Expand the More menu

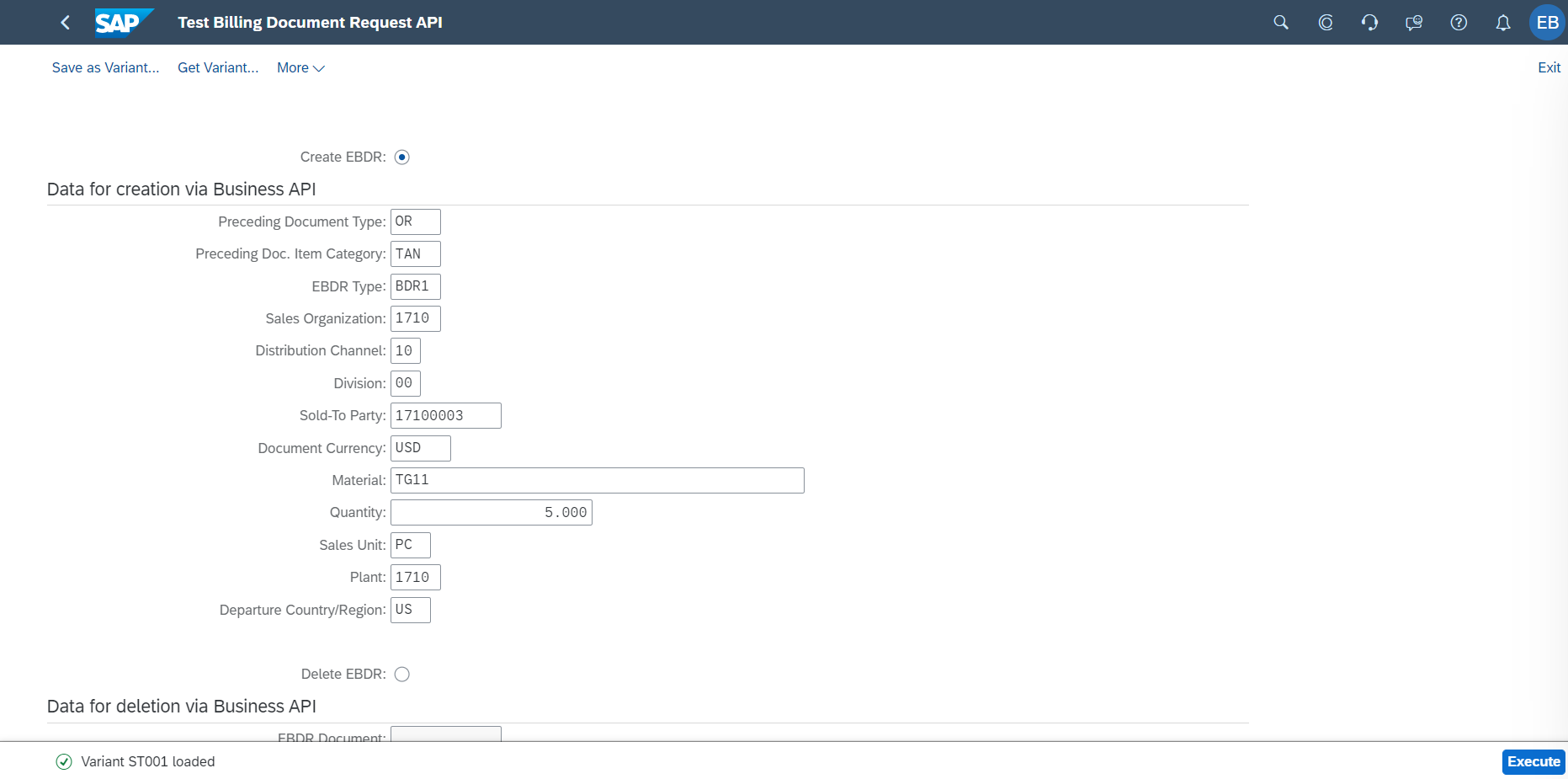point(300,68)
